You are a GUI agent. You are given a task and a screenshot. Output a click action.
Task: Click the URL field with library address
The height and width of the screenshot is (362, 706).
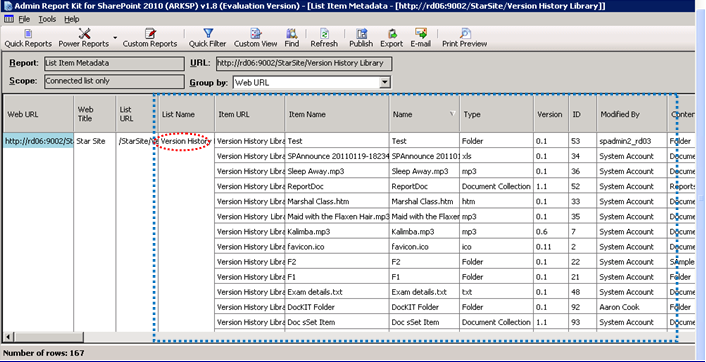click(304, 63)
